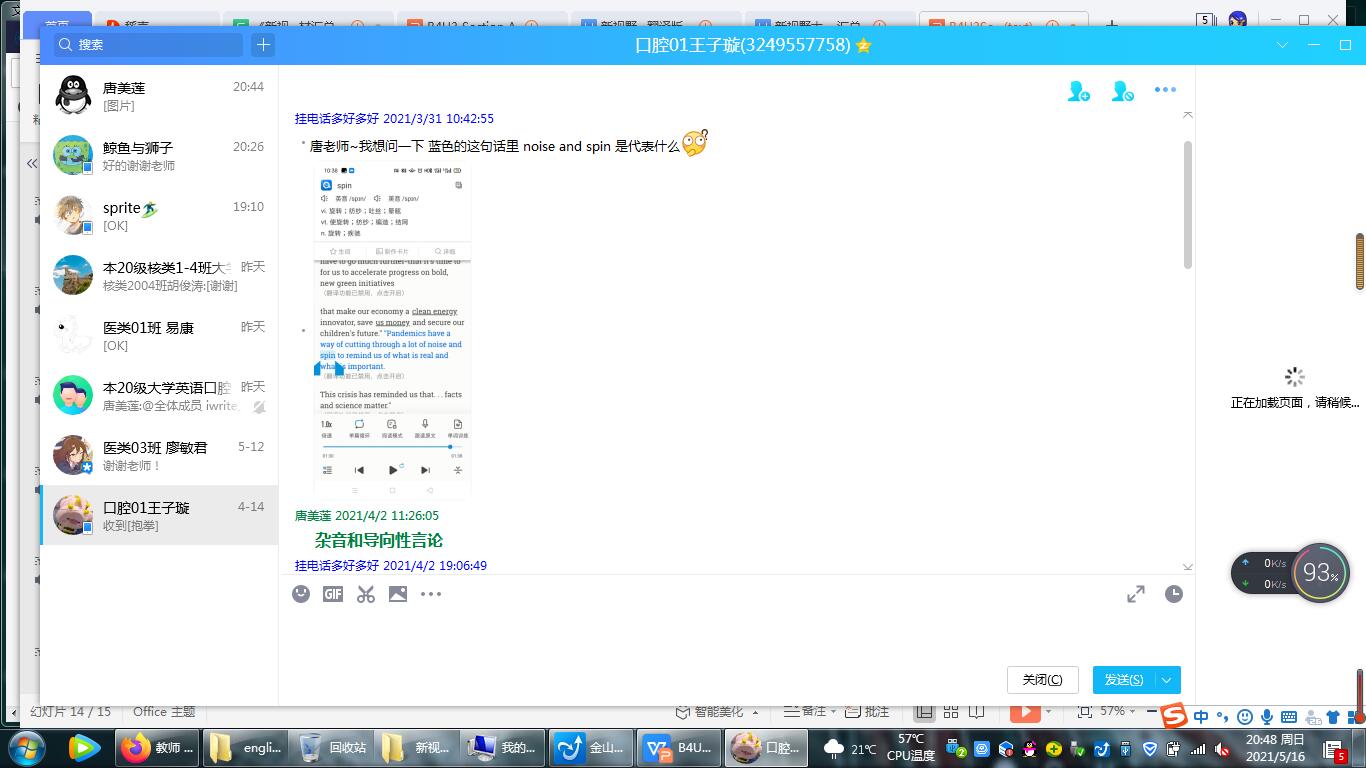
Task: Click the taskbar clock showing 20:48
Action: pos(1275,748)
